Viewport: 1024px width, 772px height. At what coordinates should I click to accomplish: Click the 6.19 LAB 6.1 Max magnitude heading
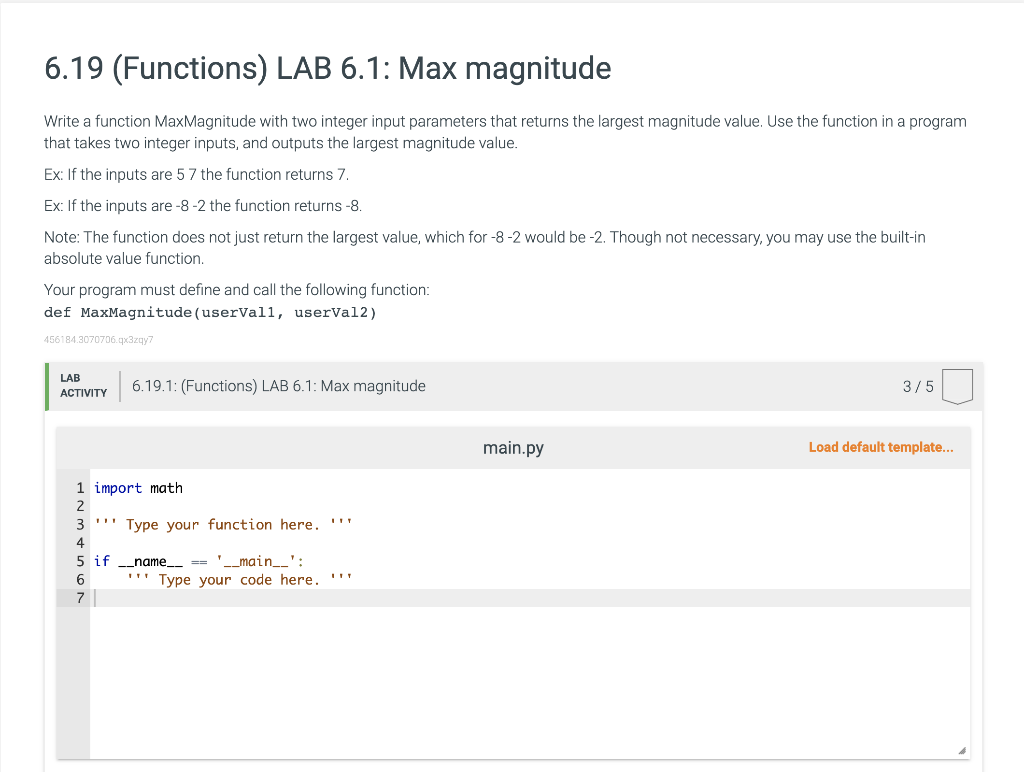(328, 68)
